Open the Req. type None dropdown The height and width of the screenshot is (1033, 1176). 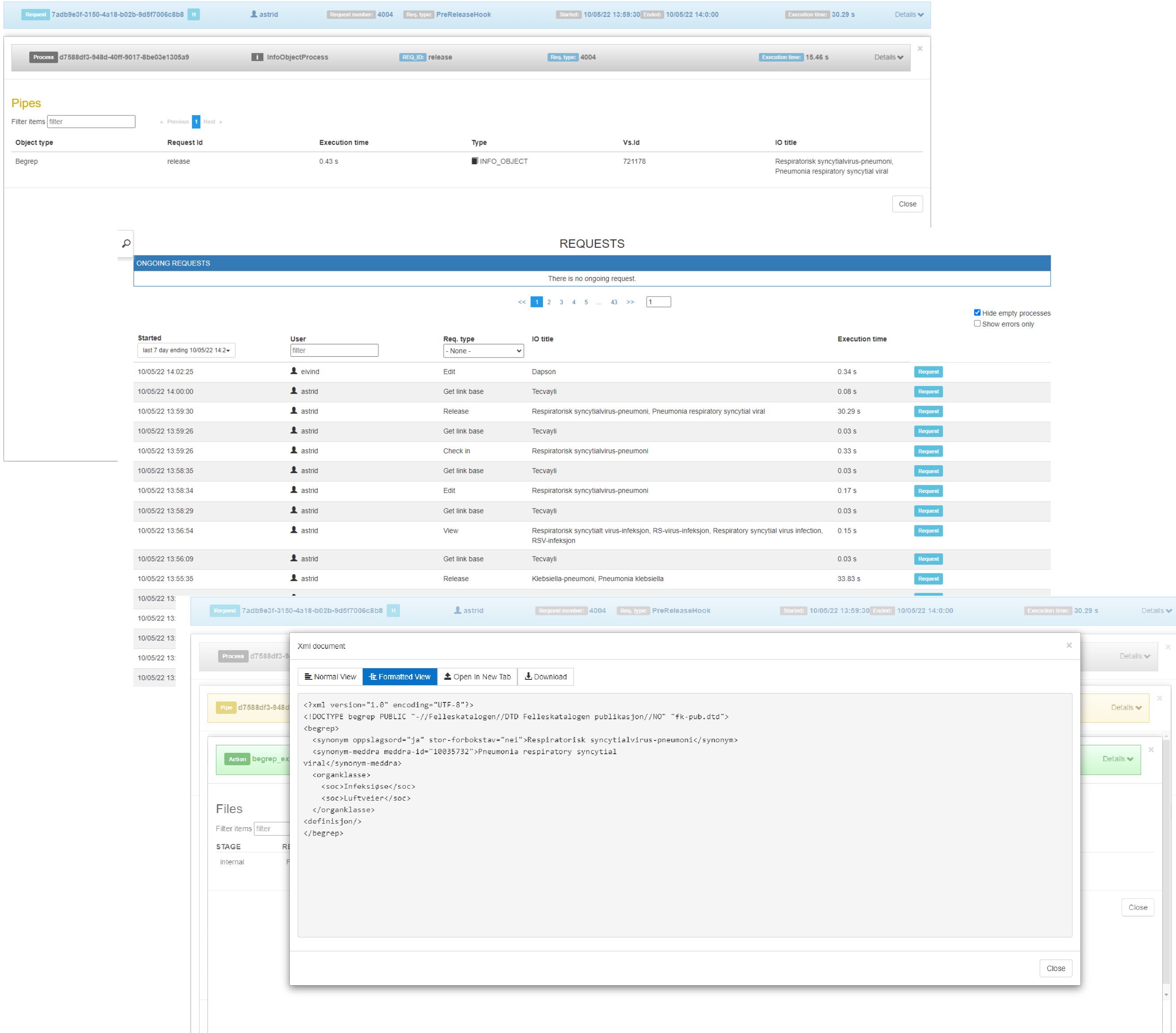pyautogui.click(x=483, y=351)
